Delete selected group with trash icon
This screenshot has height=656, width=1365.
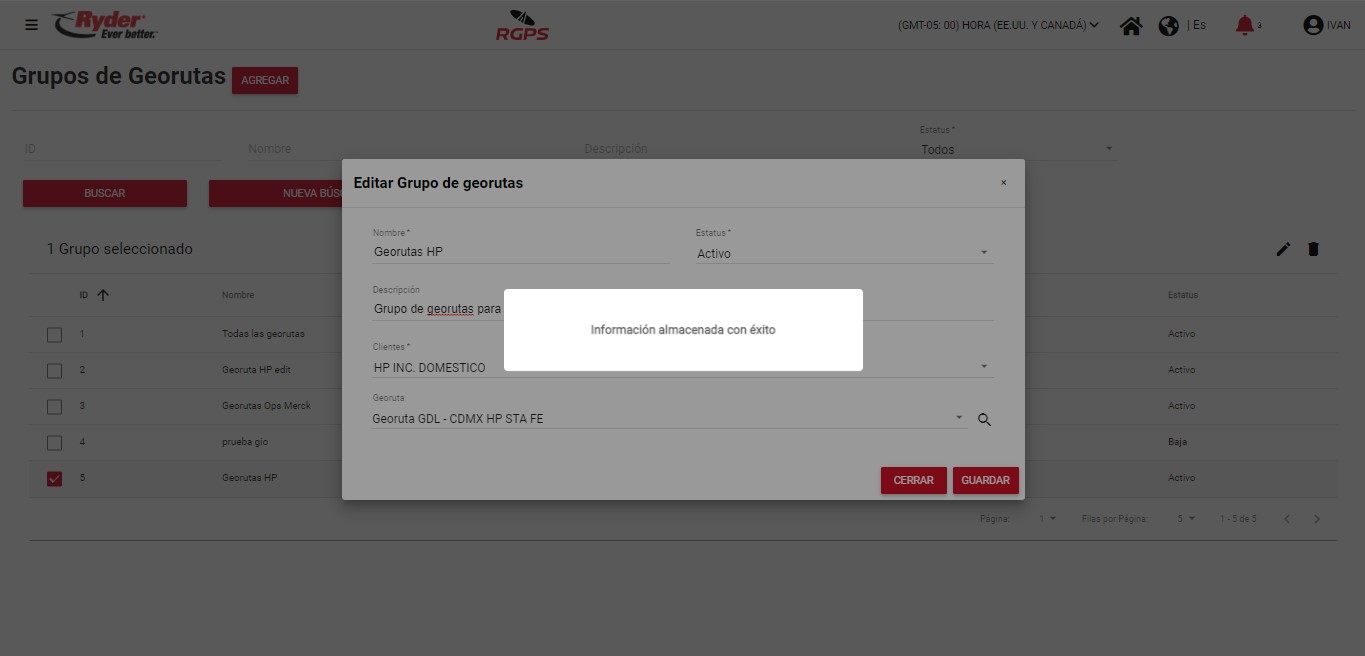(1313, 249)
